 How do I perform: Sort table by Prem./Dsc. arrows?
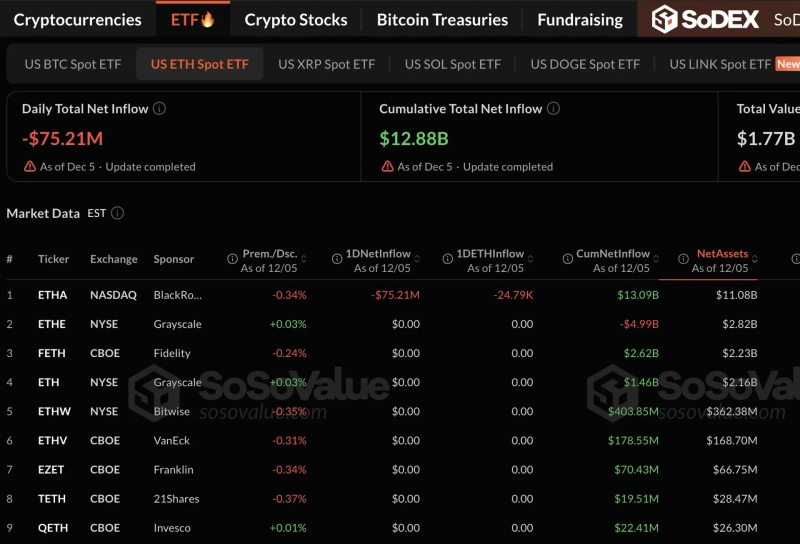tap(304, 259)
